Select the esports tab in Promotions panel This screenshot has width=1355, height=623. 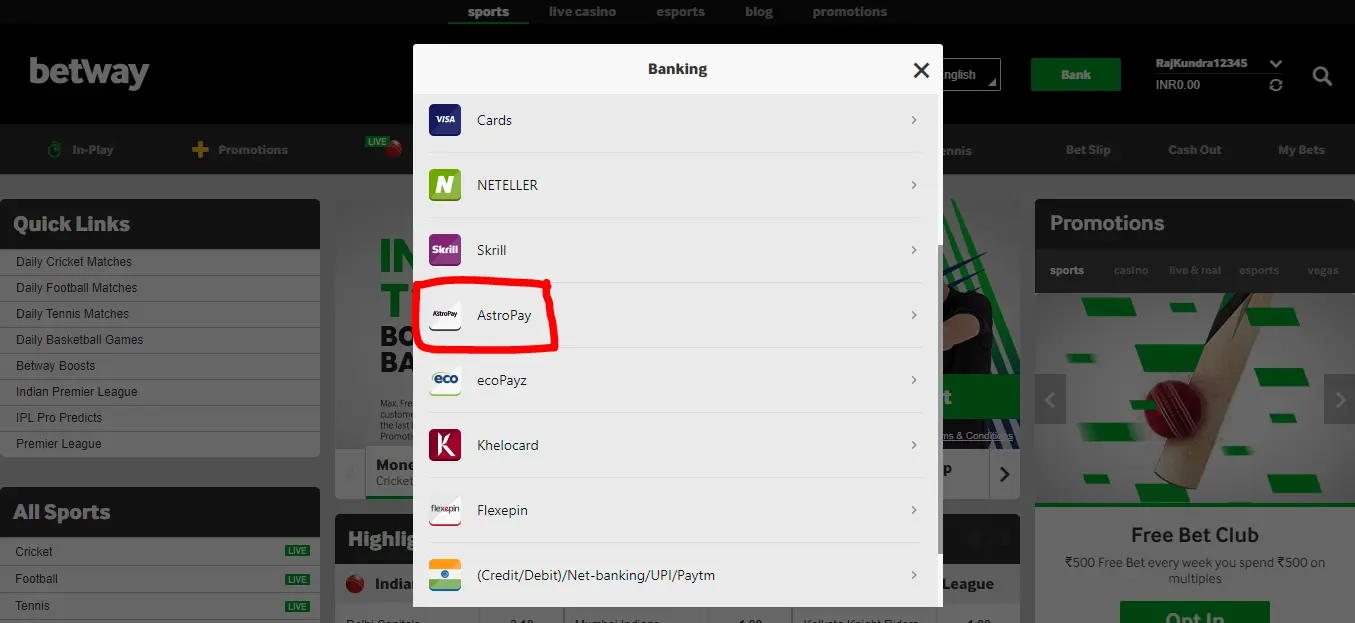[x=1259, y=271]
